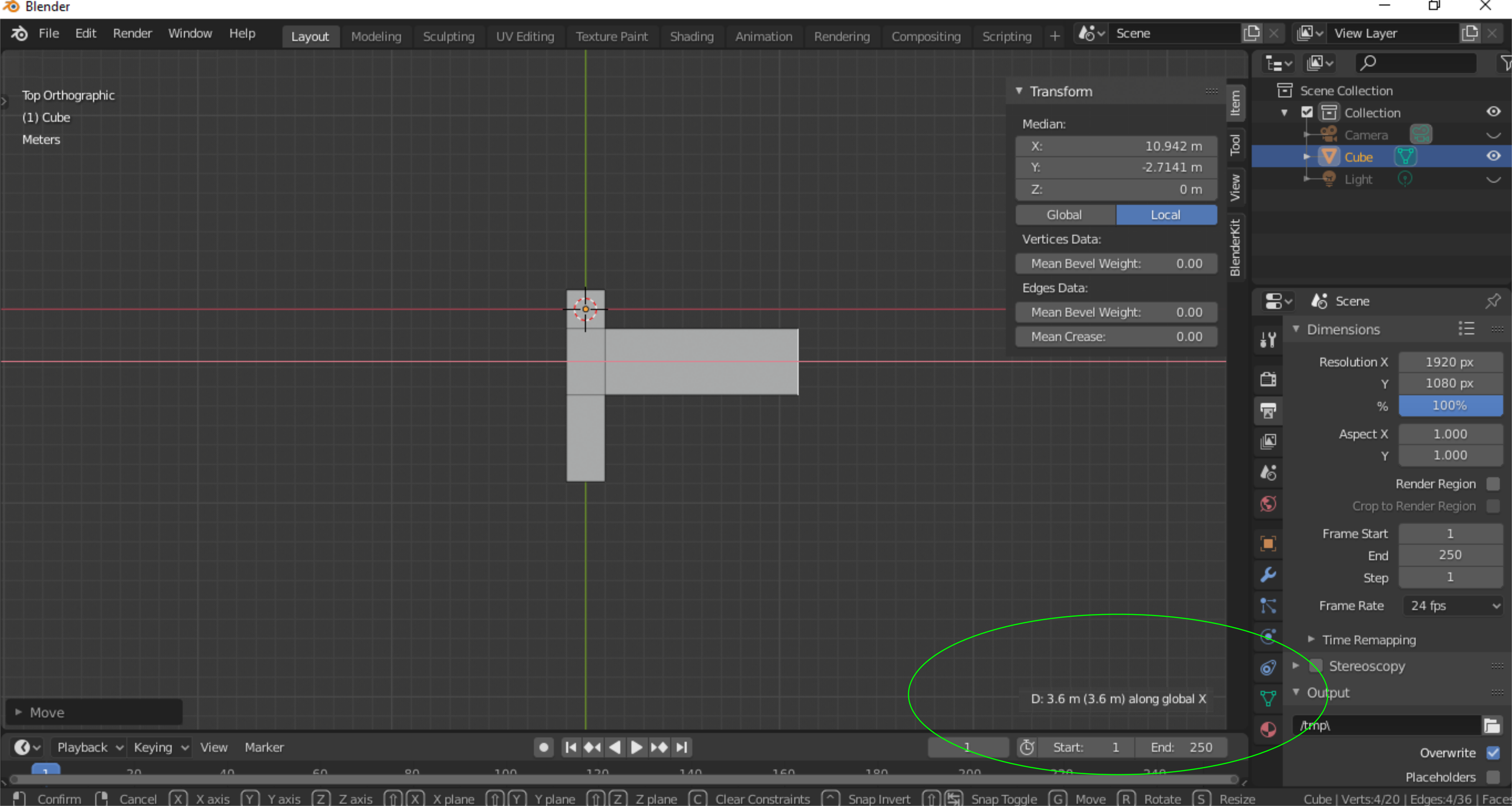Click the Resolution percentage 100% slider
Image resolution: width=1512 pixels, height=806 pixels.
click(x=1450, y=405)
